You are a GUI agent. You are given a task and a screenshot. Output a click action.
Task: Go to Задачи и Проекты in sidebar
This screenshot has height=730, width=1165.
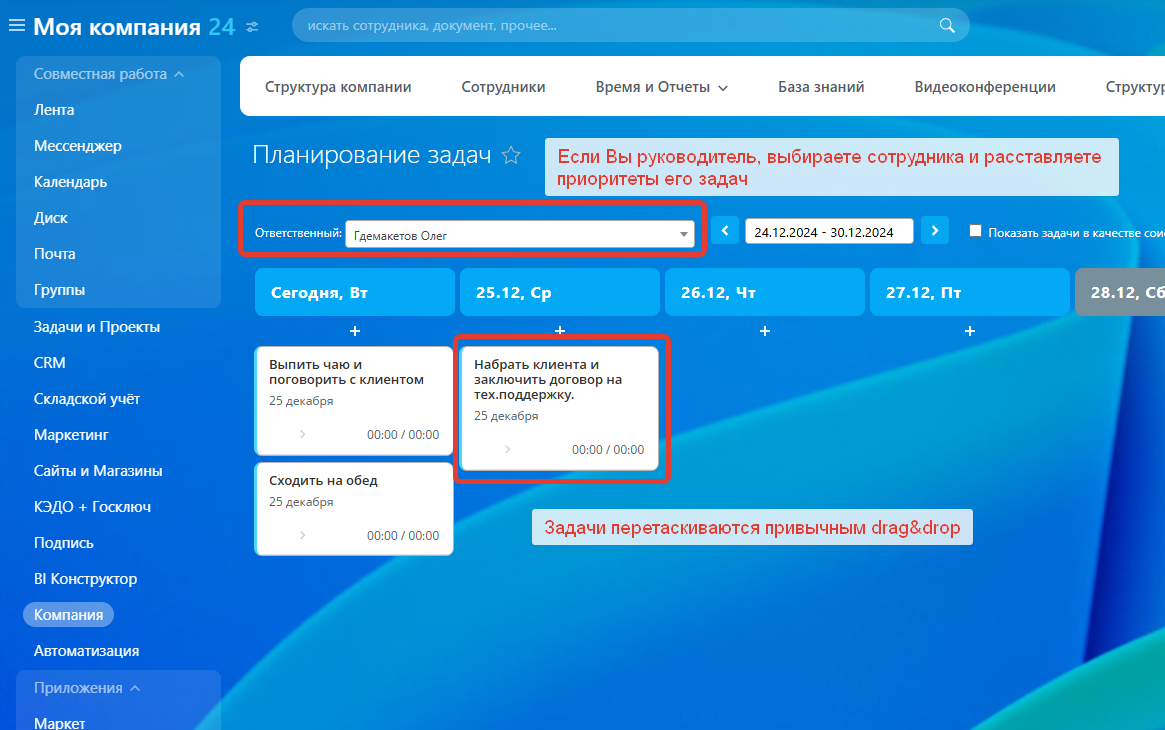point(97,327)
